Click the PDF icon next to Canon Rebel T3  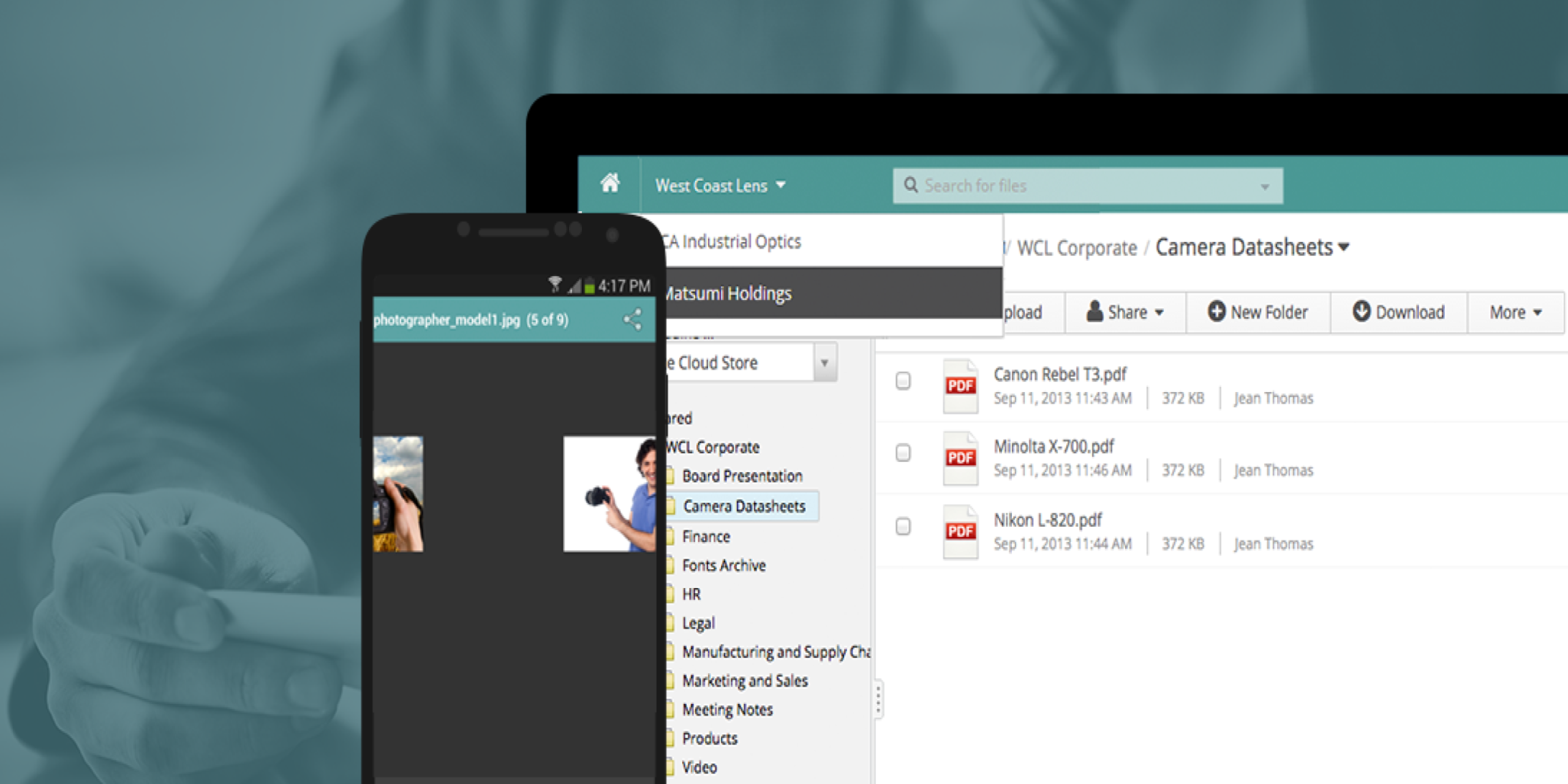958,384
